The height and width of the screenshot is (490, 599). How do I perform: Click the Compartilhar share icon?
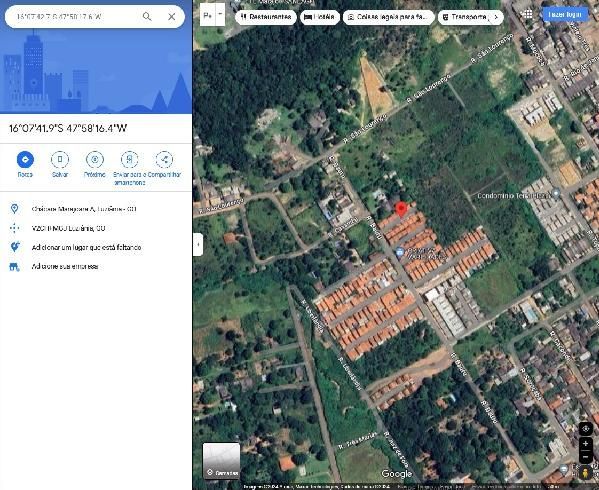point(164,159)
